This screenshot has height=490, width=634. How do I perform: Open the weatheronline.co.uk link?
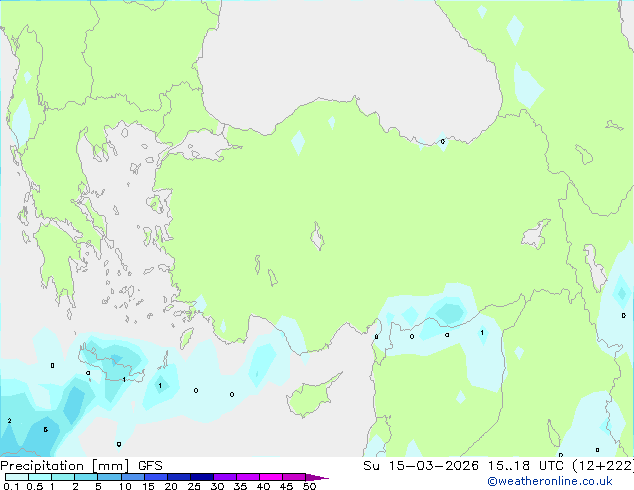point(550,481)
